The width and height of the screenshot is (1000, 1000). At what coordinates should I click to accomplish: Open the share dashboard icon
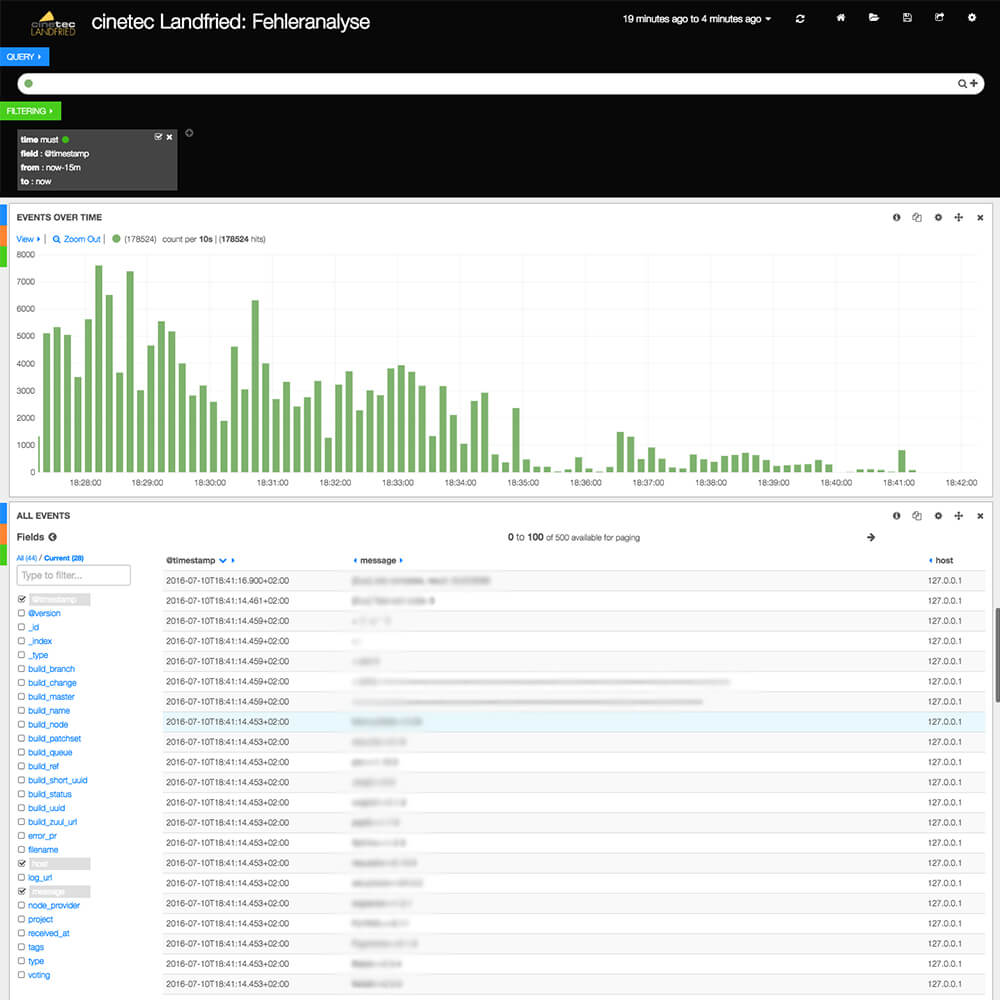click(x=939, y=18)
